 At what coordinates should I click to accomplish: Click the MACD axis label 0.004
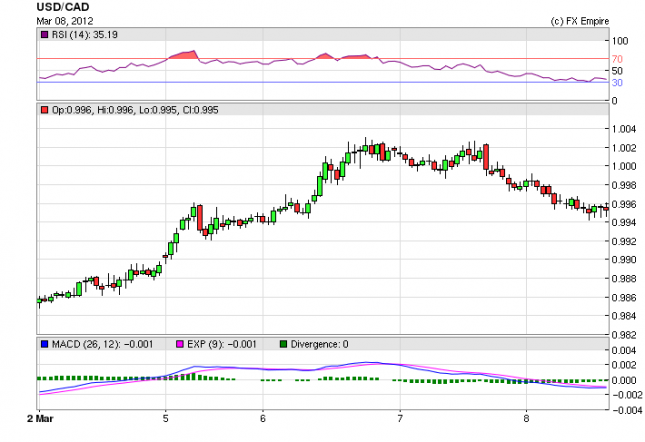tap(624, 350)
